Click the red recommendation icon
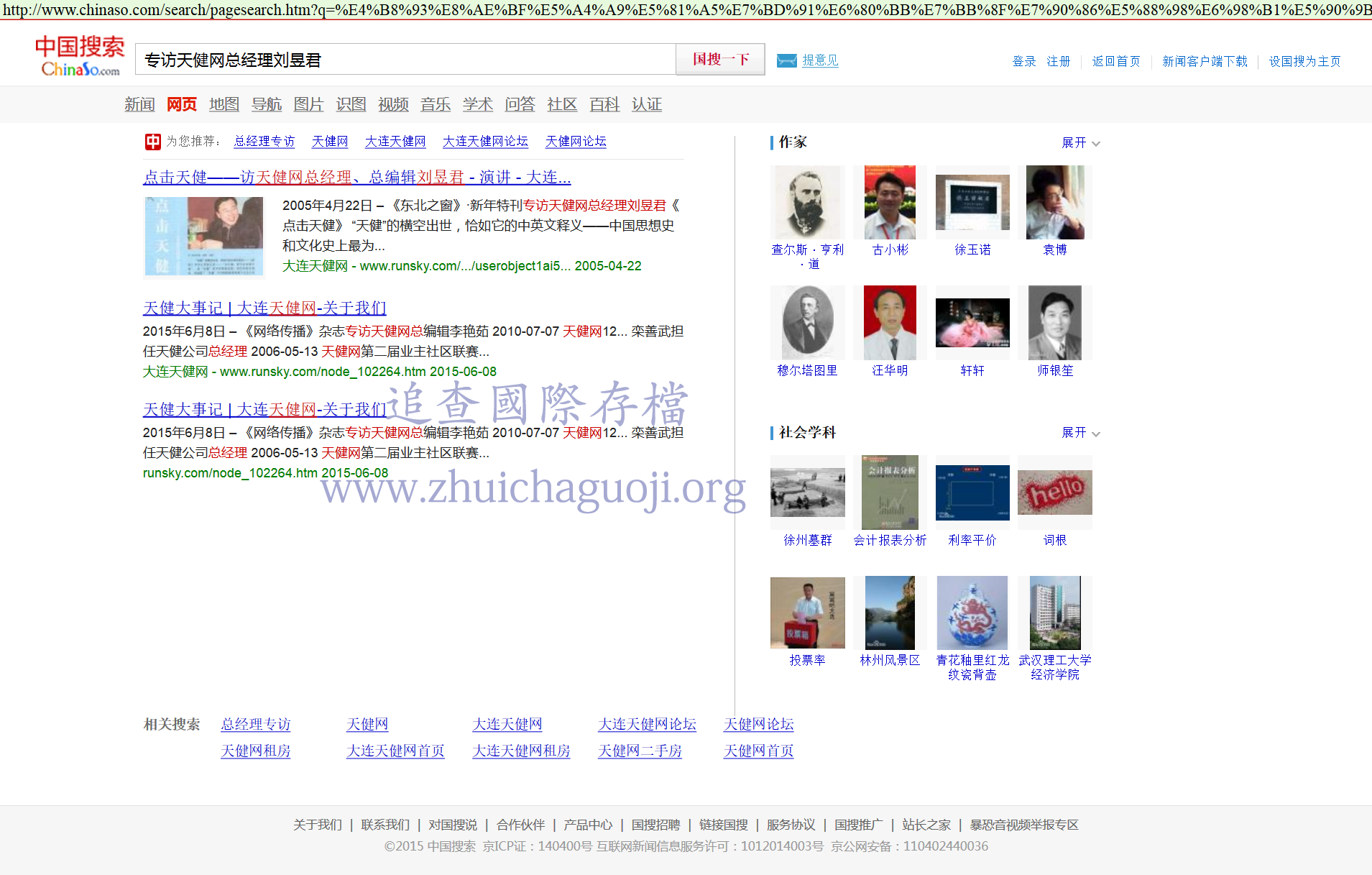 coord(152,142)
